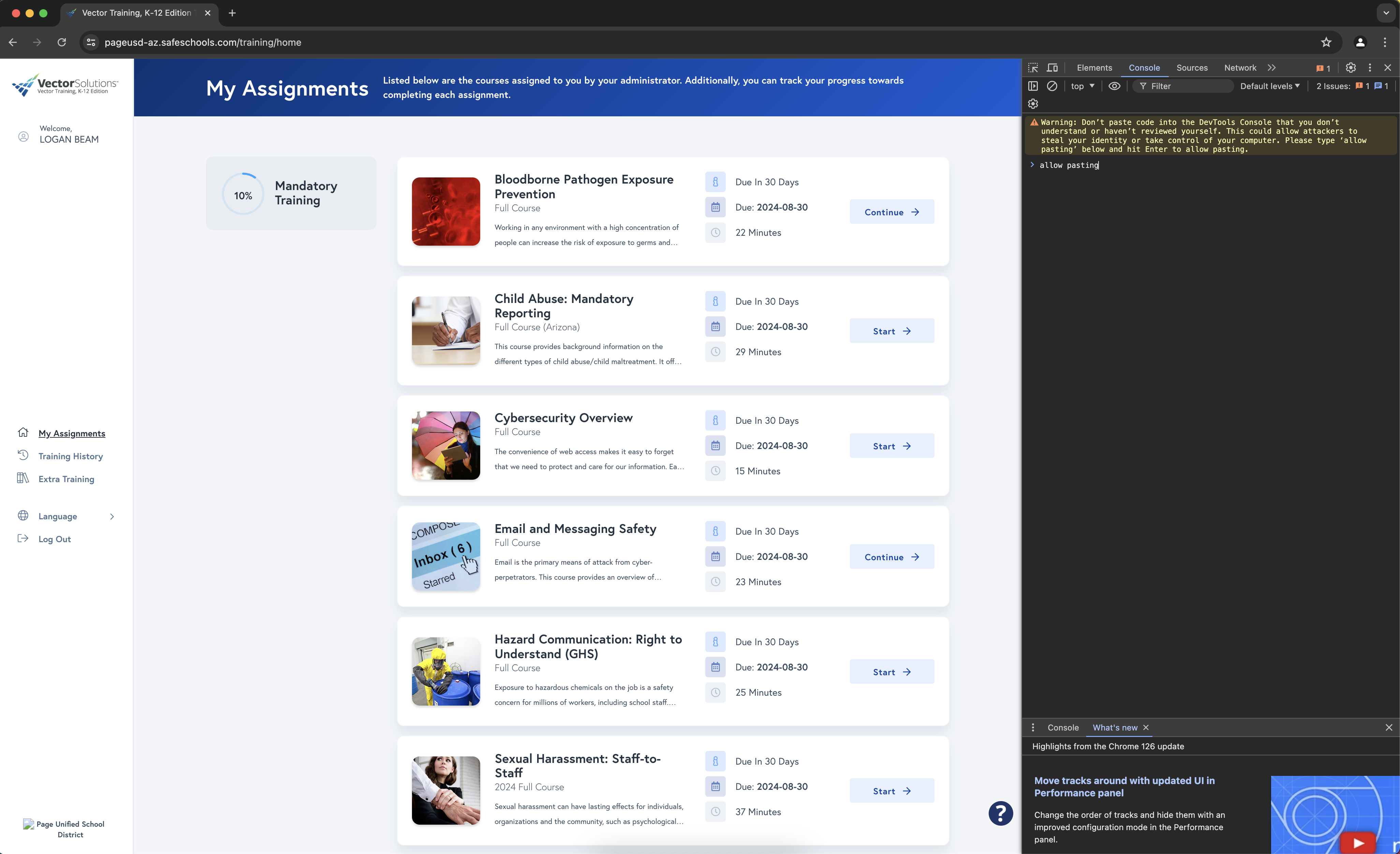Switch to the Sources tab
This screenshot has height=854, width=1400.
(x=1192, y=68)
